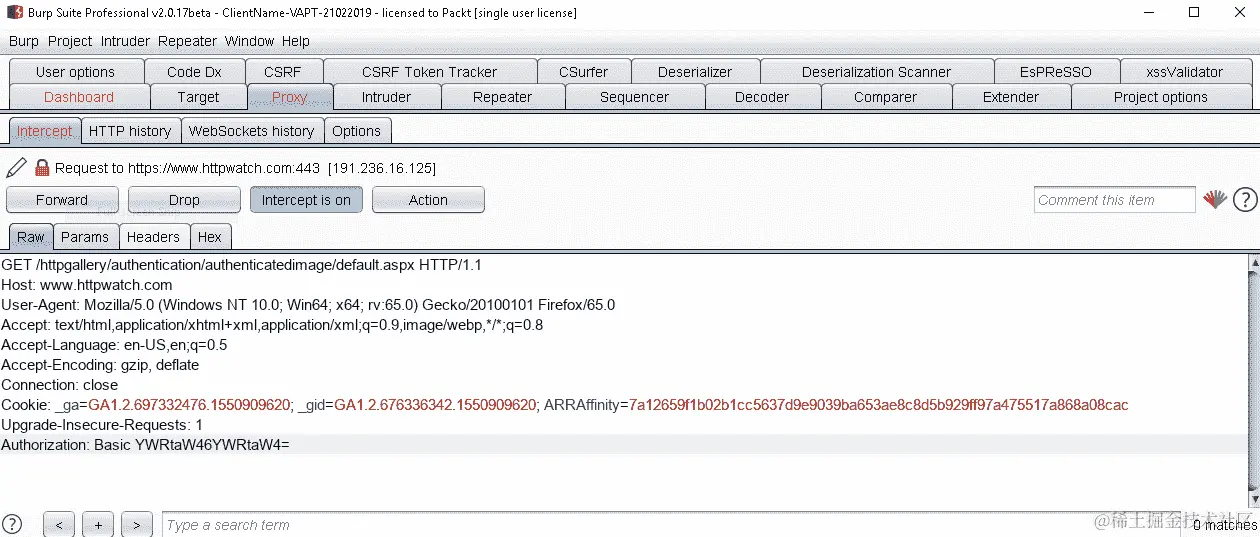1260x537 pixels.
Task: Switch to the Repeater tool tab
Action: click(x=502, y=97)
